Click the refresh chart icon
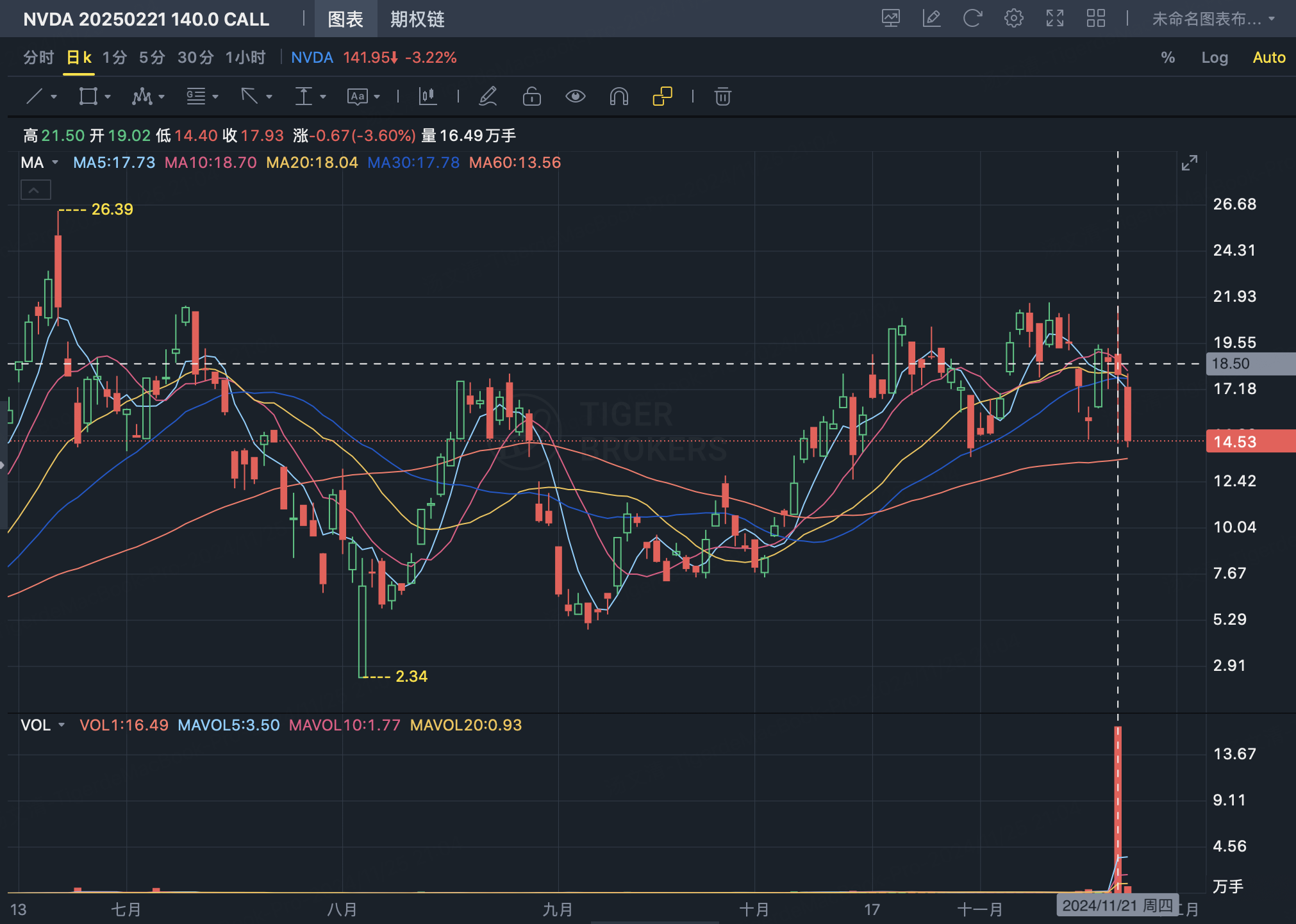Screen dimensions: 1296x924 coord(972,19)
